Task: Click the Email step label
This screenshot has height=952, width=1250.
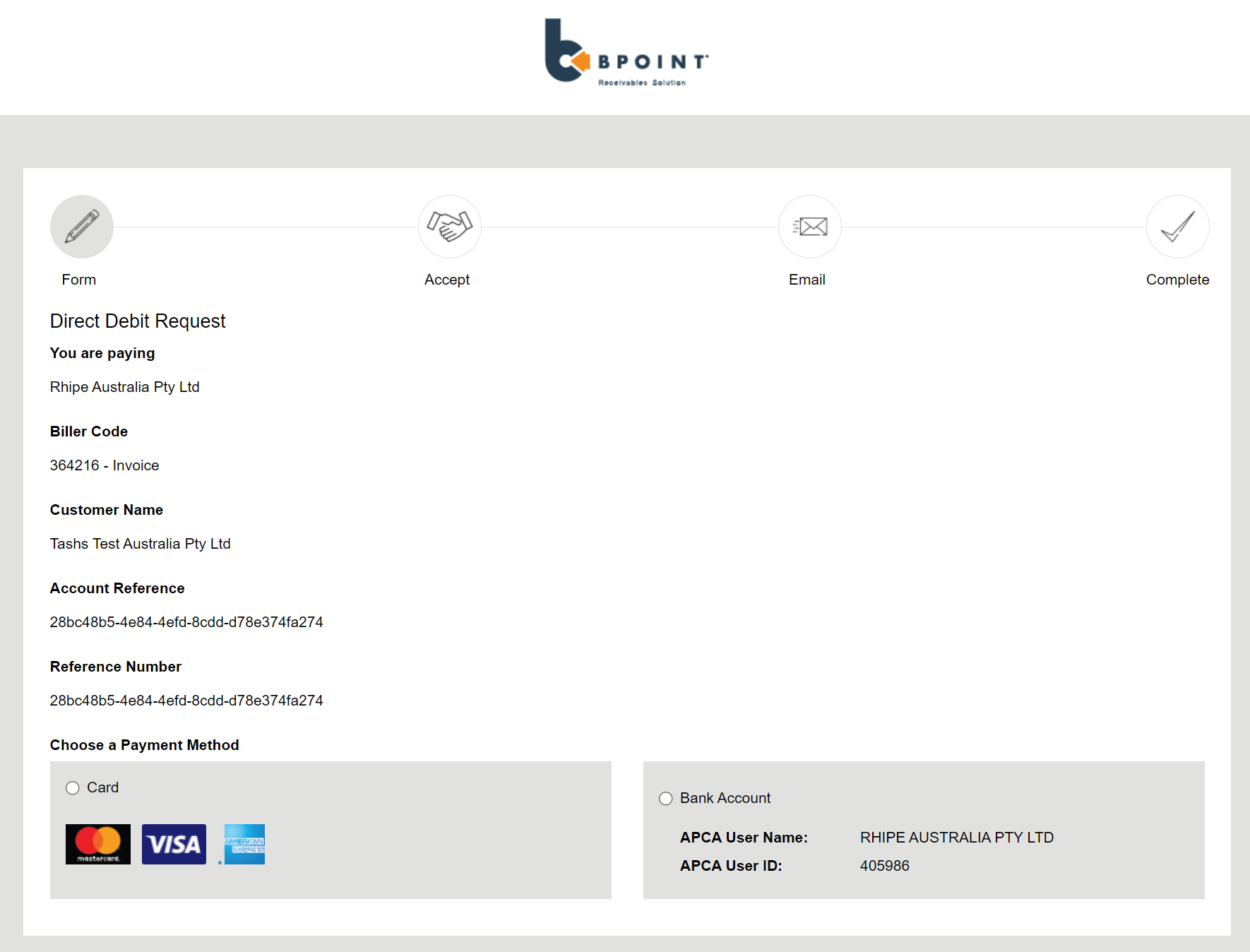Action: point(807,280)
